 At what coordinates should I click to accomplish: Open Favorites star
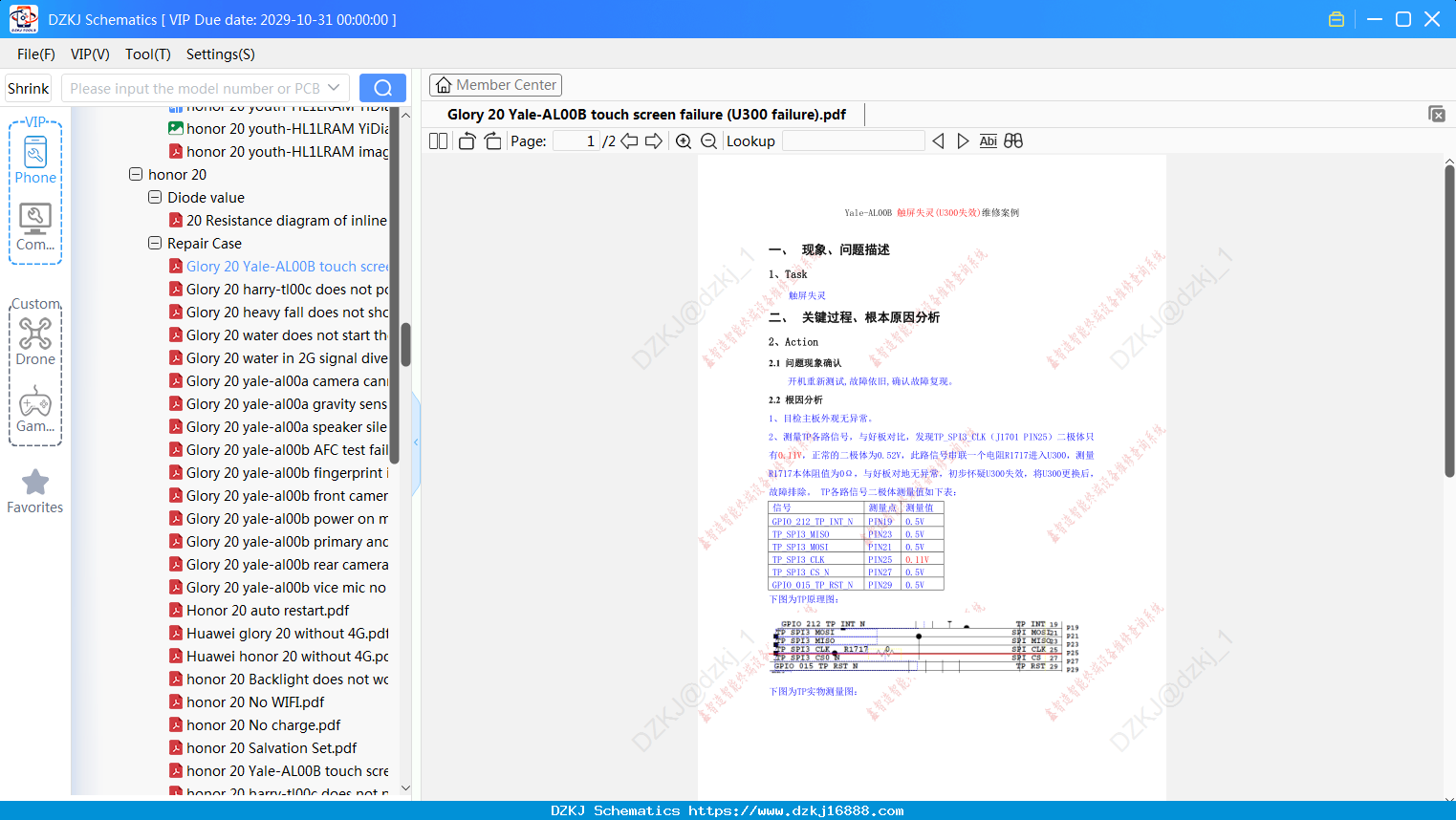[35, 492]
